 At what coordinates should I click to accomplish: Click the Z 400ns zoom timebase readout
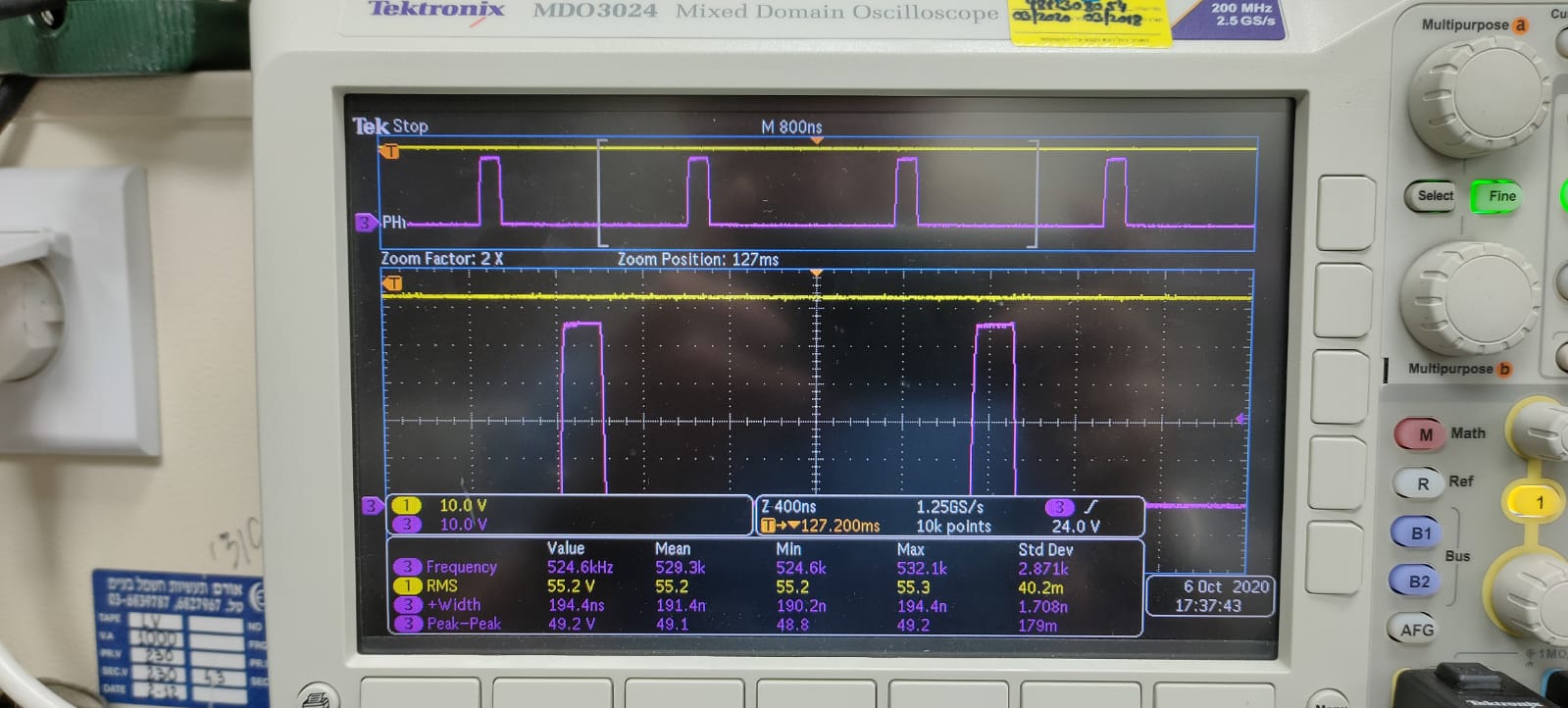tap(788, 507)
